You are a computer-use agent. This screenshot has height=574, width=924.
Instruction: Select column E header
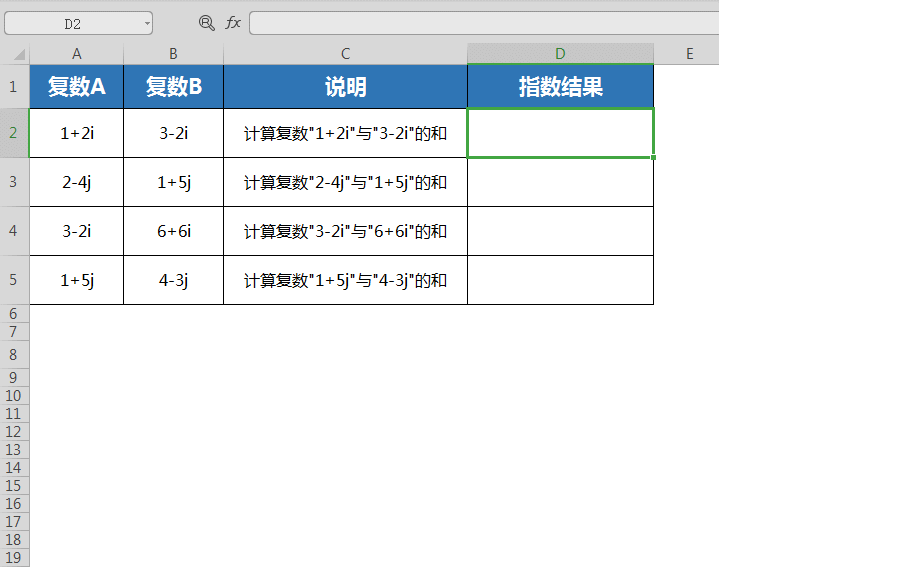[689, 54]
